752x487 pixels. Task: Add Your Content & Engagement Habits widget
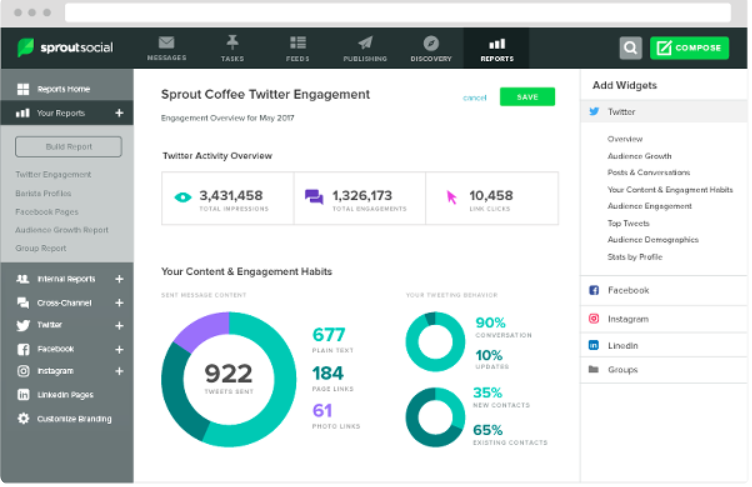(x=670, y=190)
